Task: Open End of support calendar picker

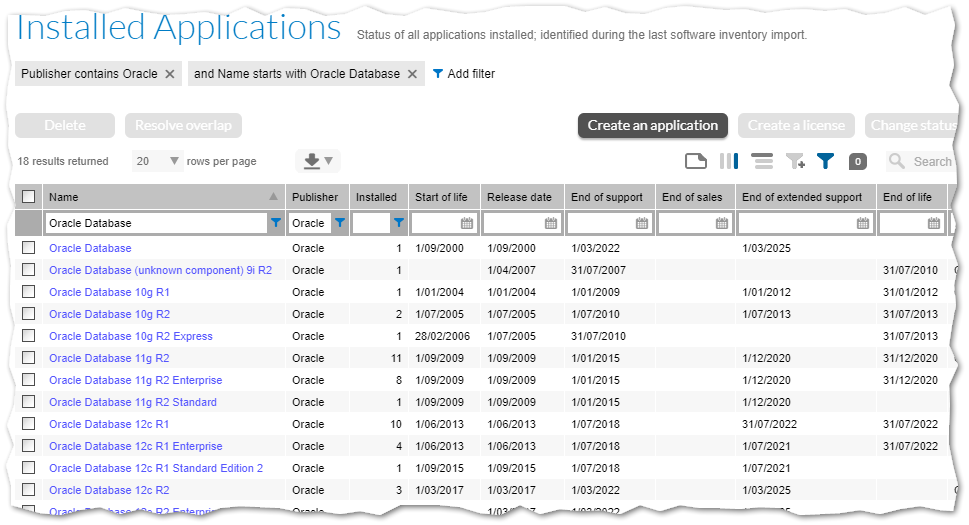Action: (641, 223)
